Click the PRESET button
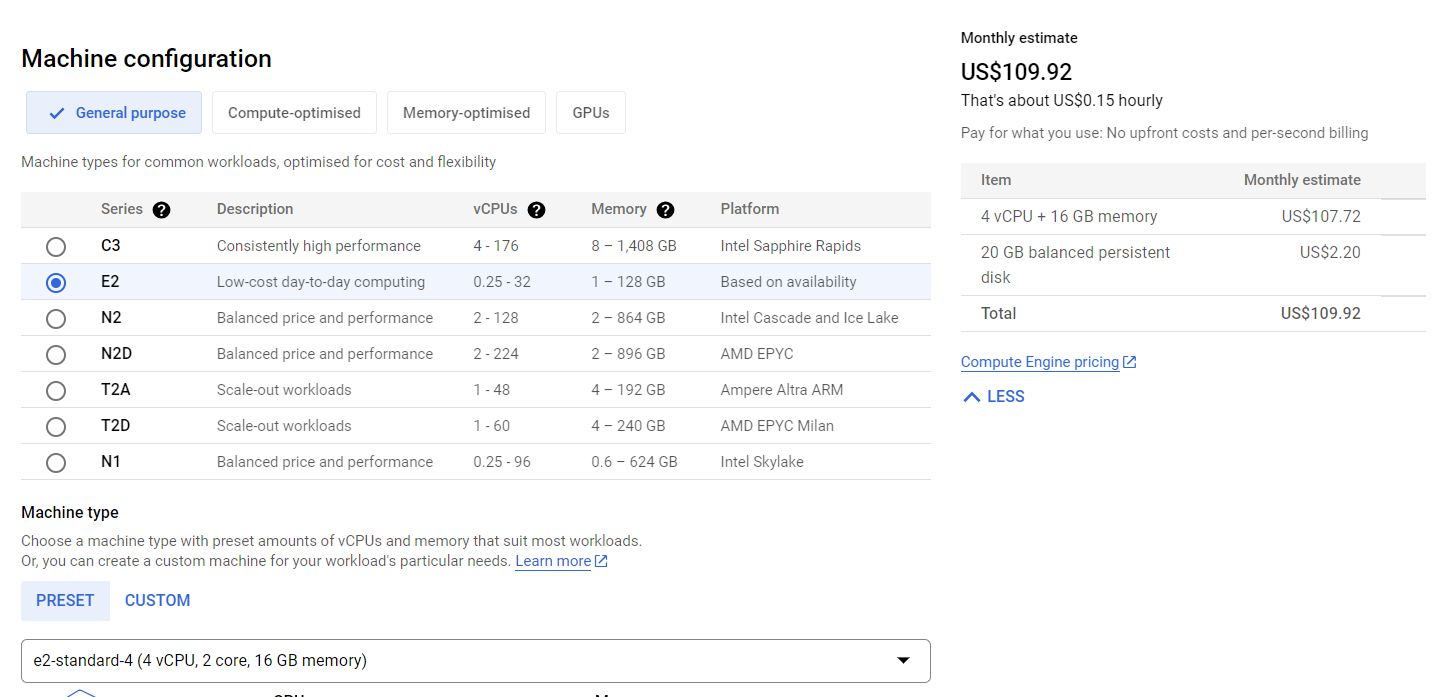This screenshot has width=1454, height=697. click(65, 601)
